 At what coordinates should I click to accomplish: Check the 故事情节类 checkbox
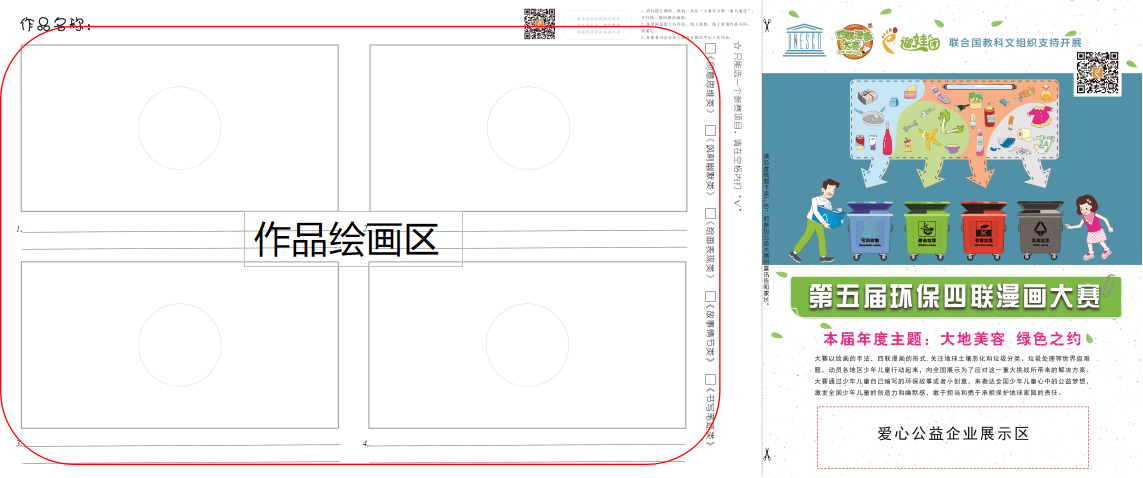click(710, 297)
